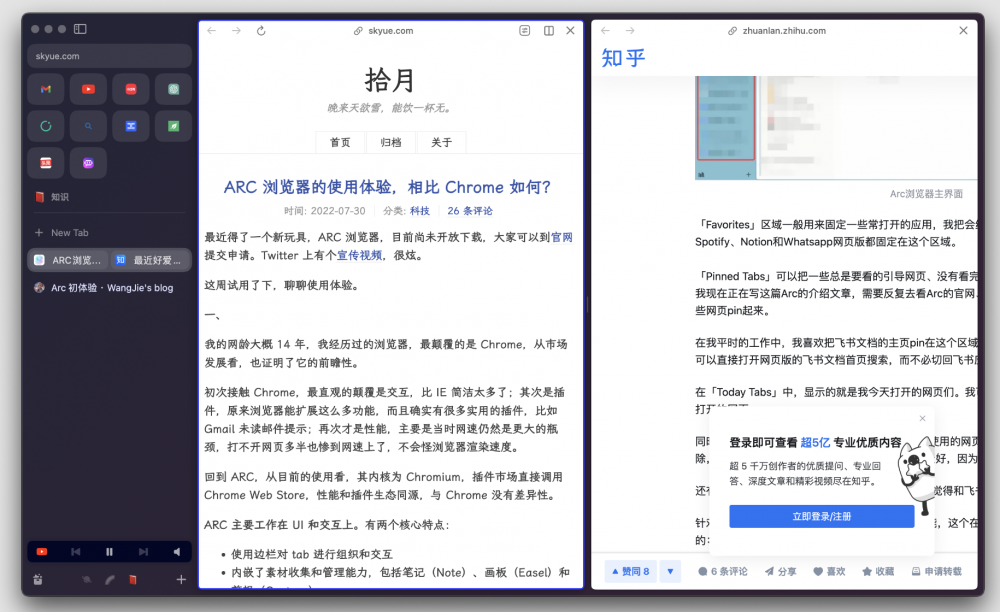Open the Arc browser screenshot image in Zhihu

836,128
